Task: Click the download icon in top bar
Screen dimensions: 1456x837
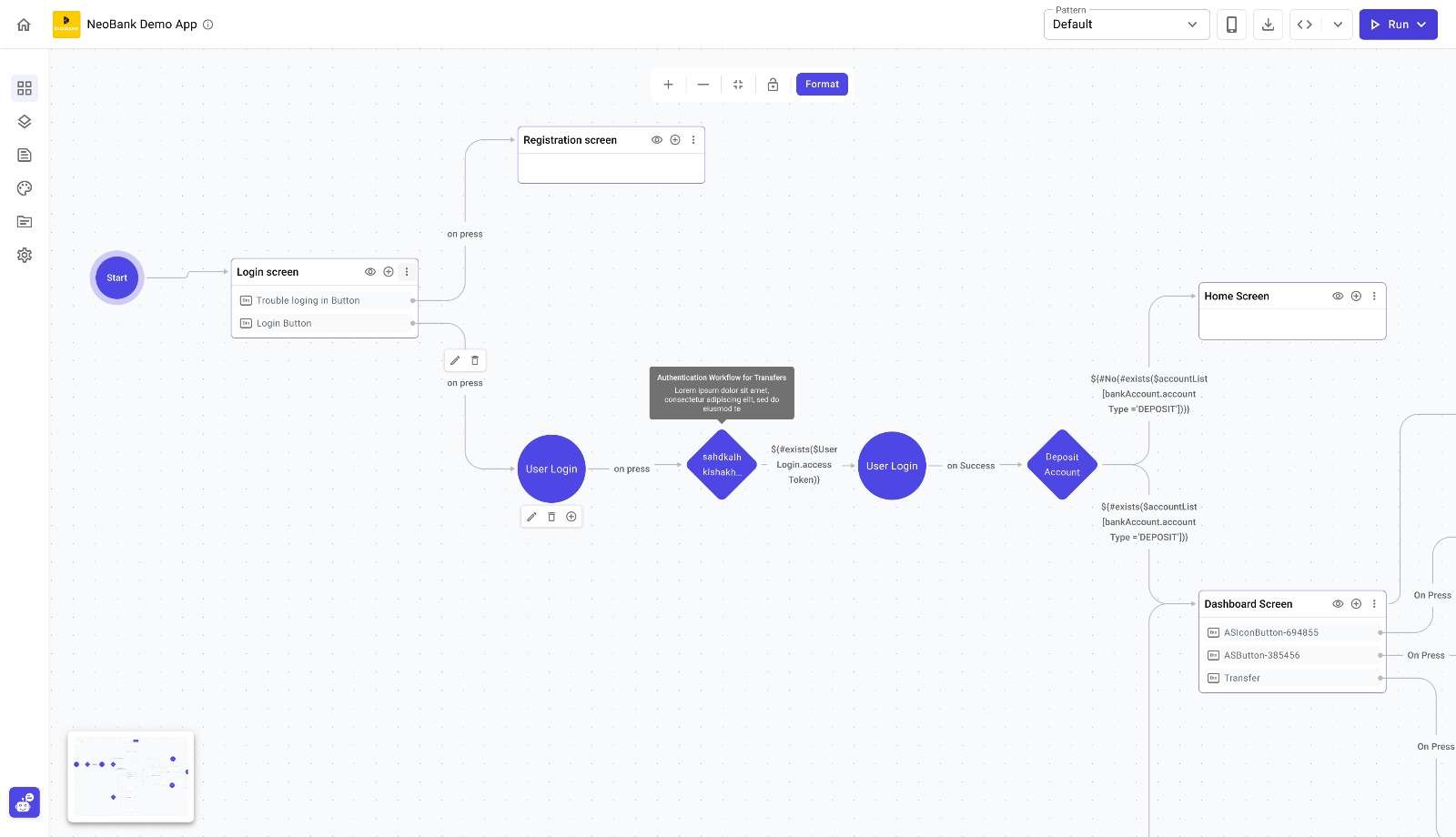Action: pyautogui.click(x=1268, y=25)
